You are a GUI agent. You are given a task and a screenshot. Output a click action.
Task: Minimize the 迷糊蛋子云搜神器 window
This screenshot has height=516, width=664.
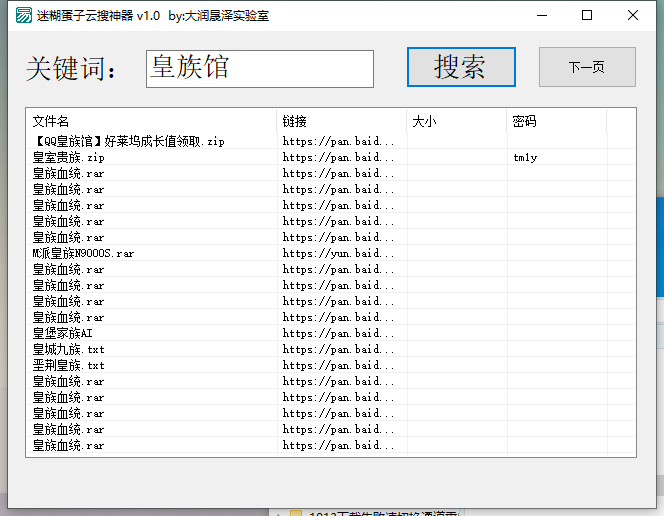pyautogui.click(x=541, y=15)
